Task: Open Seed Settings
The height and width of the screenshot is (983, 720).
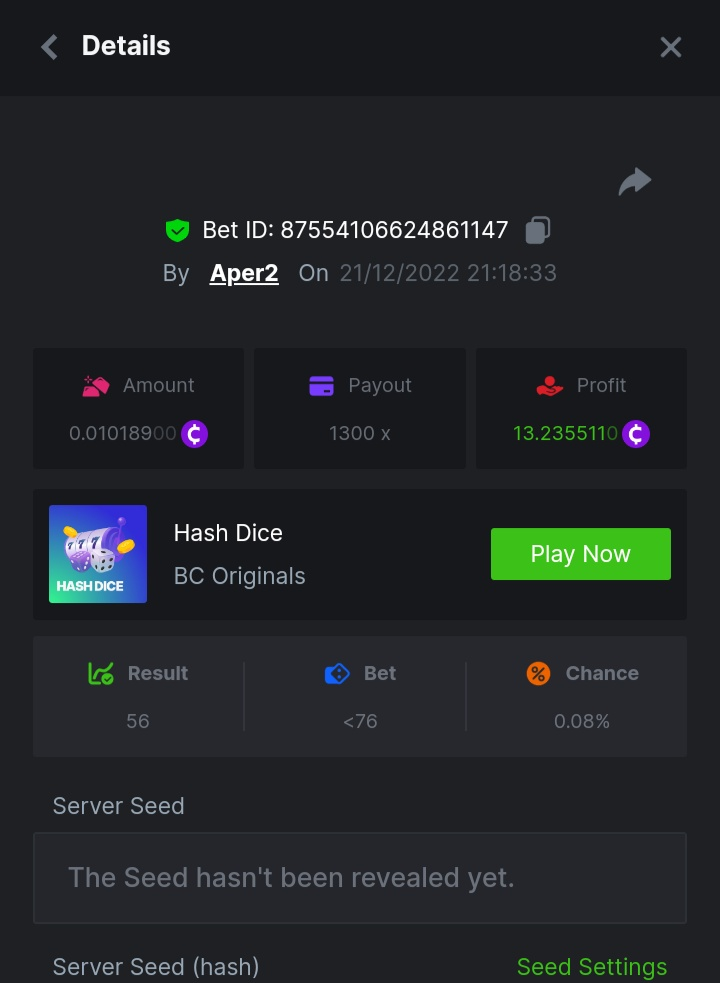Action: (x=591, y=967)
